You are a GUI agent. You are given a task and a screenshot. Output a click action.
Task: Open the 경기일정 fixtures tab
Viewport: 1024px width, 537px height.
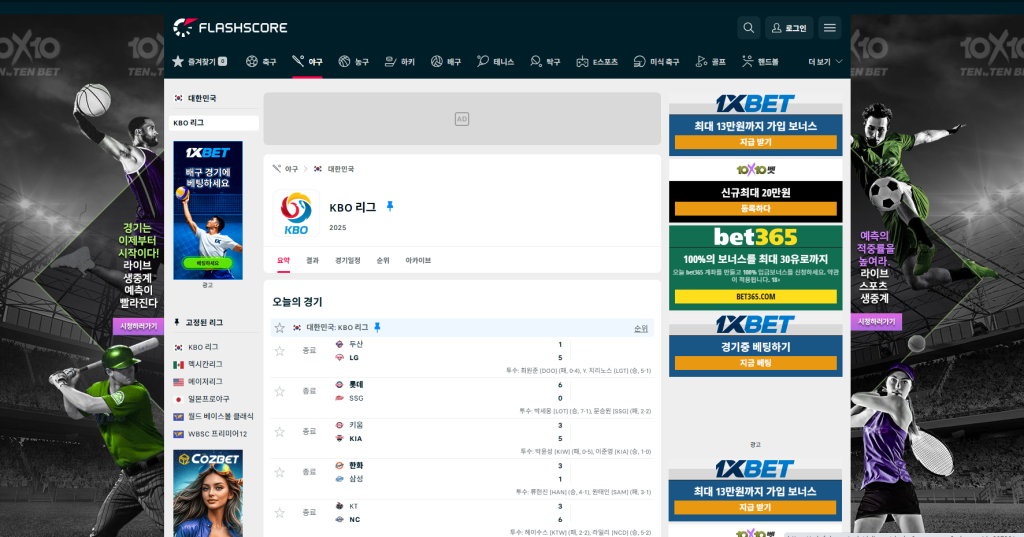coord(347,260)
